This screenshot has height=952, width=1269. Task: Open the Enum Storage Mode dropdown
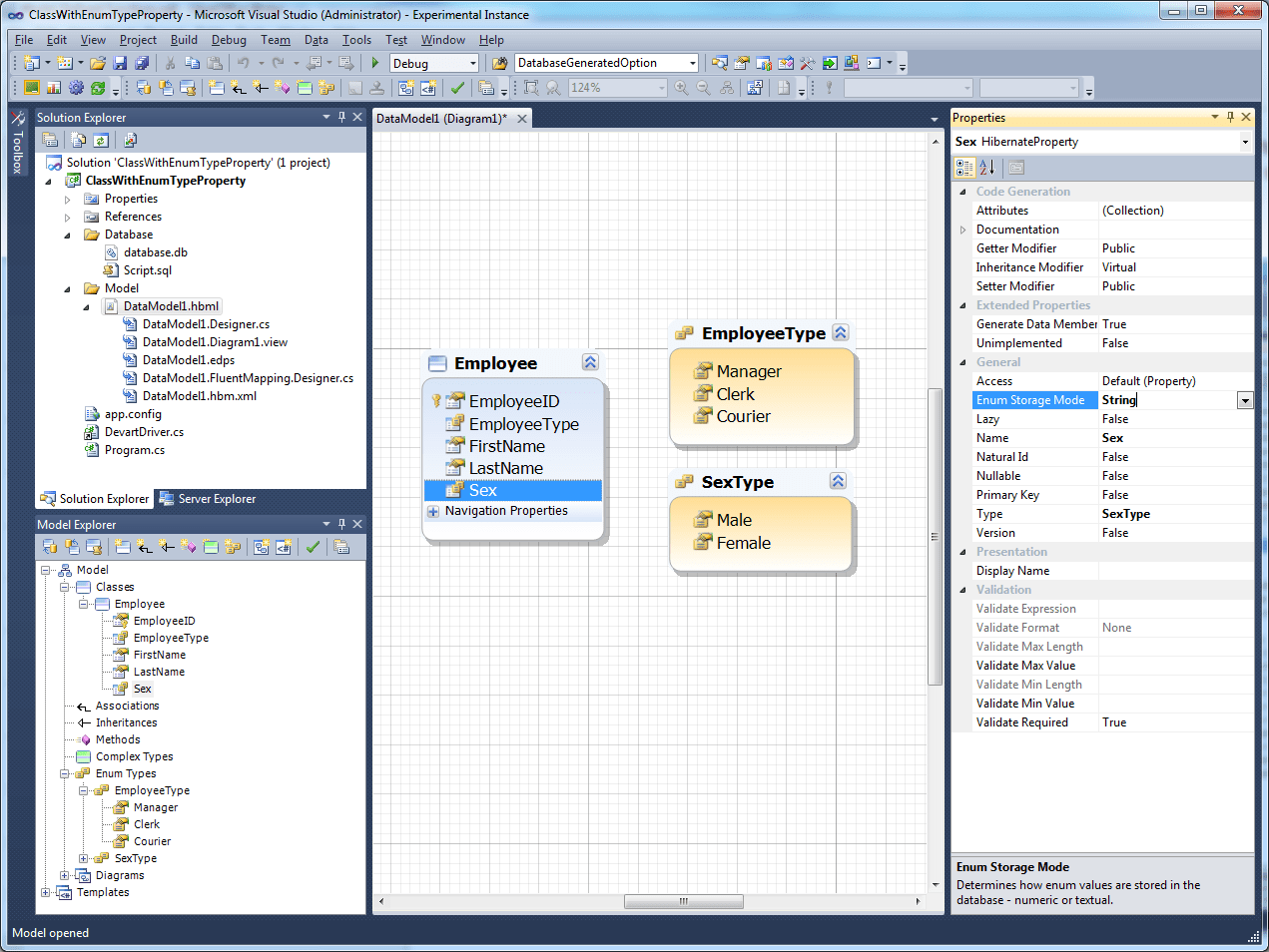pos(1244,399)
